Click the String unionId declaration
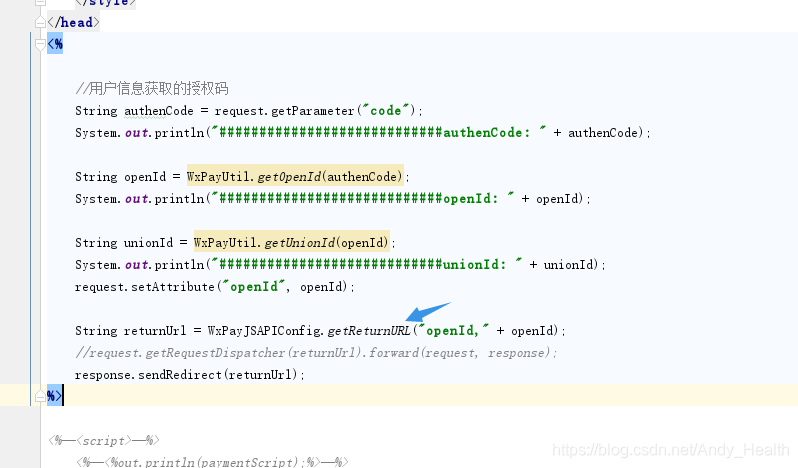The height and width of the screenshot is (468, 798). point(124,243)
